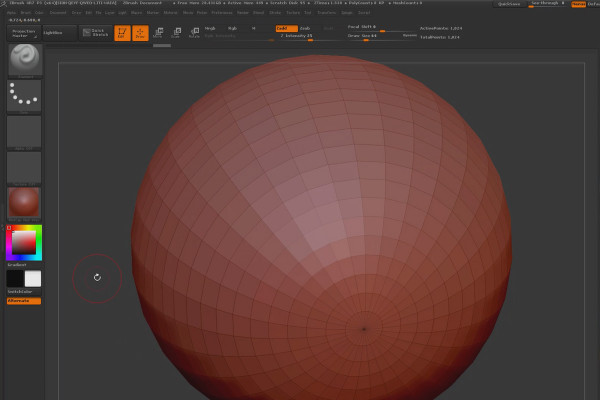Open the Transform menu
Screen dimensions: 600x400
(326, 13)
